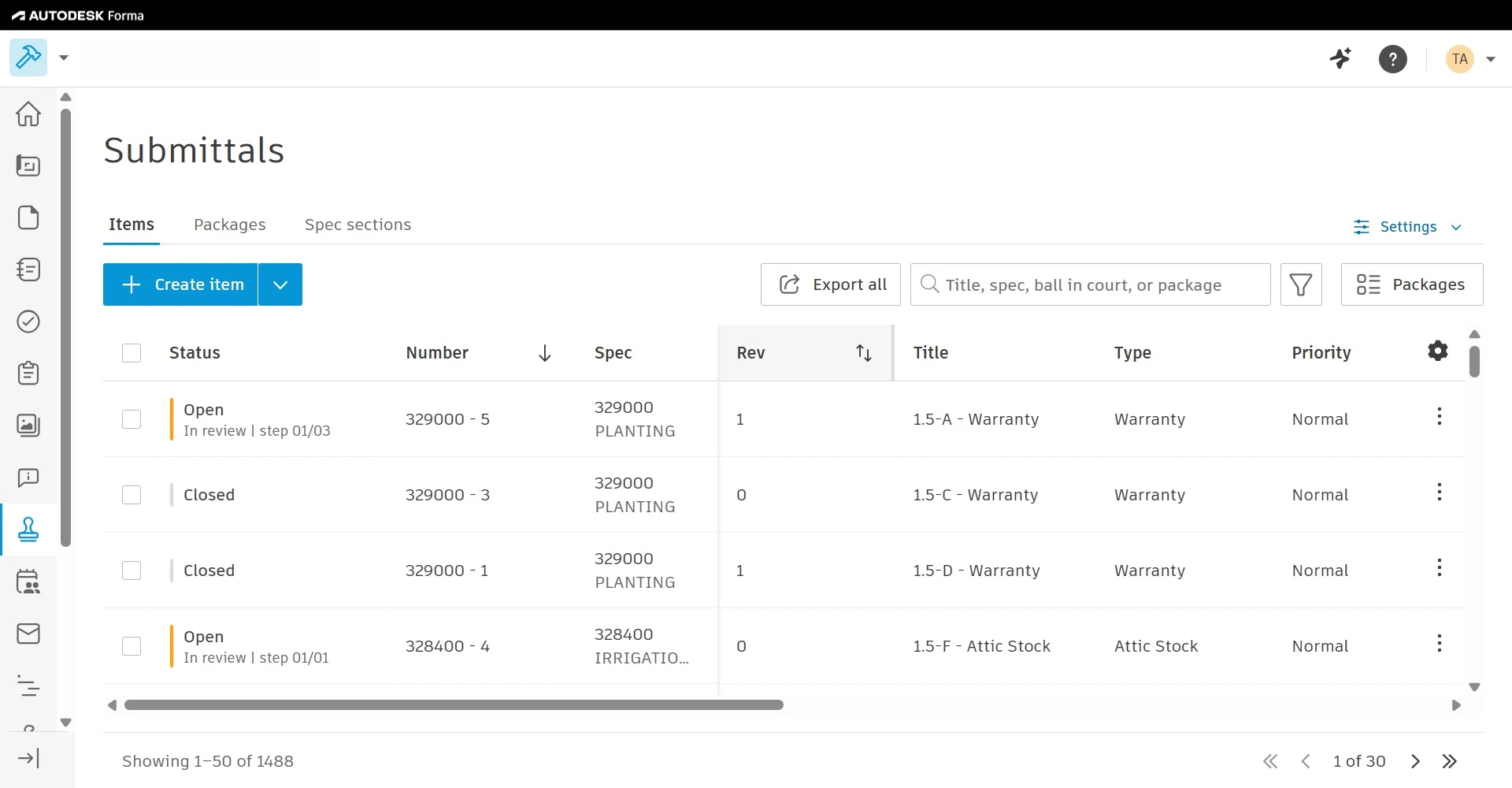Open the Submittals stamp icon in sidebar

click(28, 530)
